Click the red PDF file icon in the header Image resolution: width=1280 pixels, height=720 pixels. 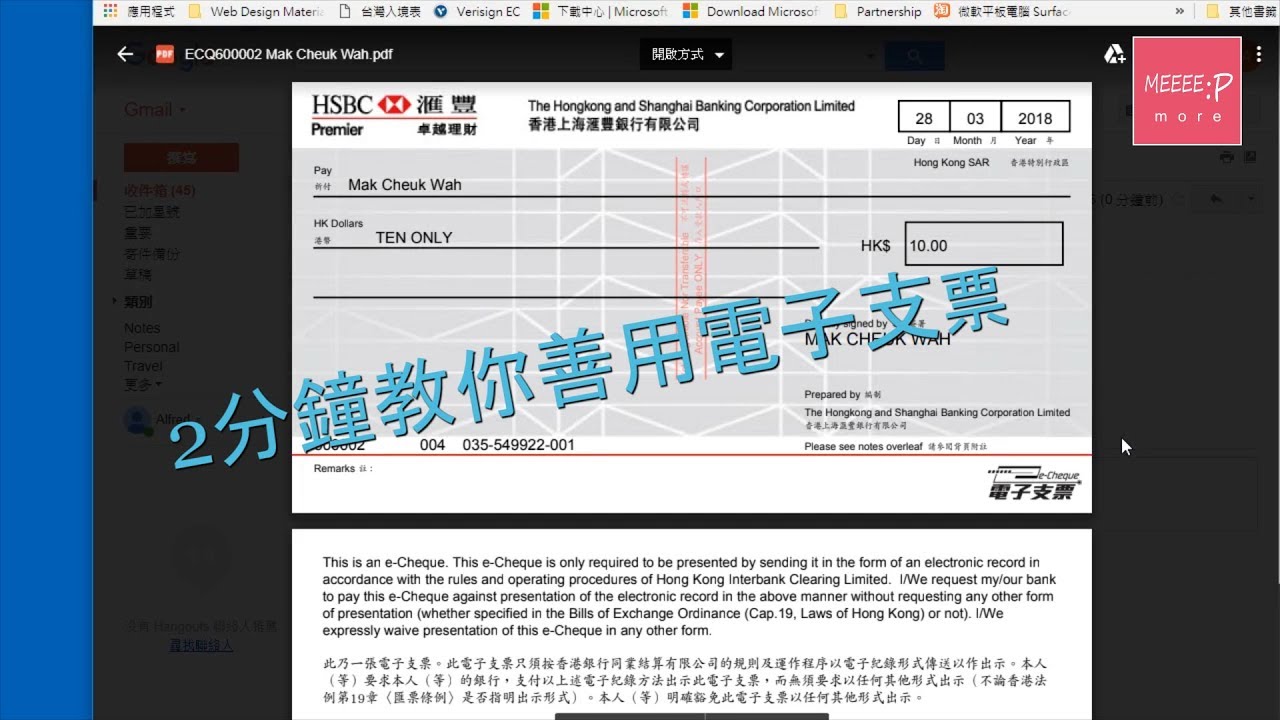tap(165, 54)
